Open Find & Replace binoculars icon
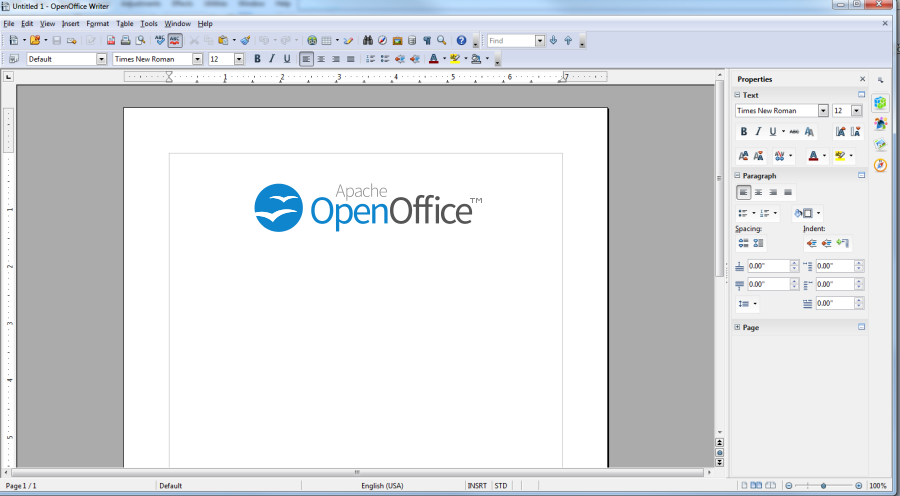The width and height of the screenshot is (900, 496). (x=367, y=40)
